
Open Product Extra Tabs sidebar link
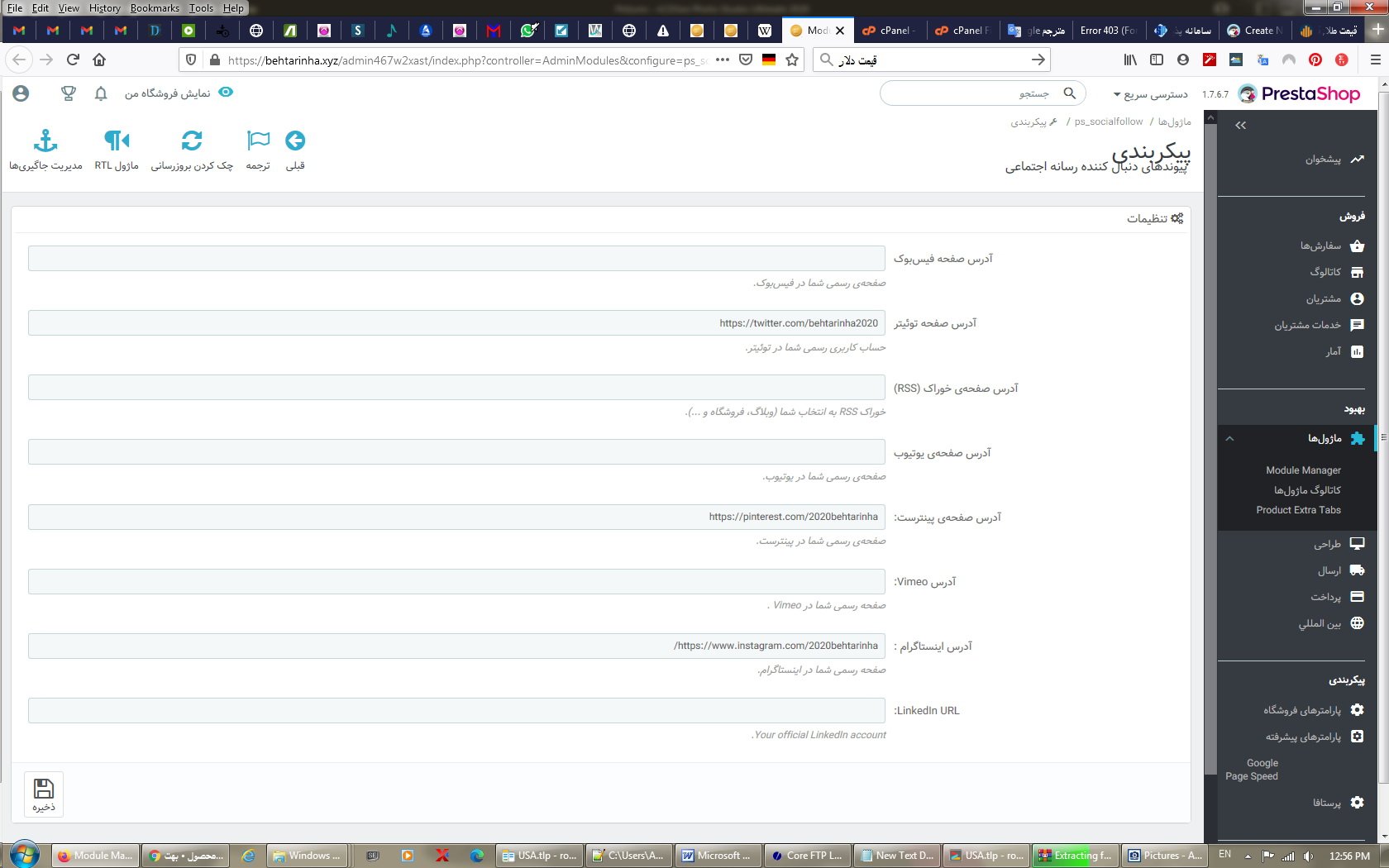1298,510
